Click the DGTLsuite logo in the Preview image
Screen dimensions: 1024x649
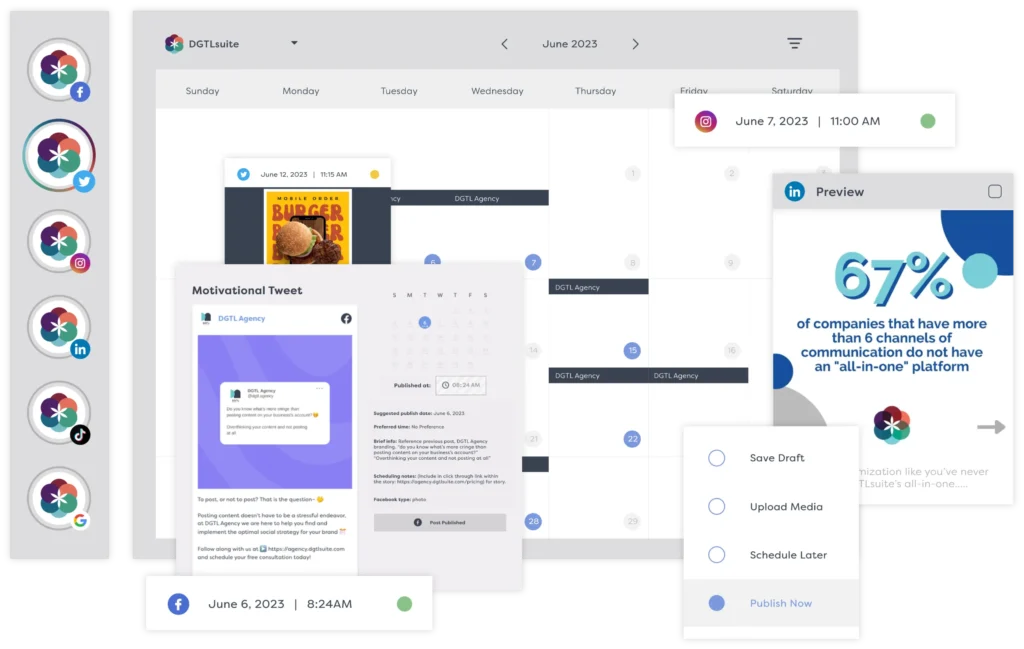pos(891,425)
